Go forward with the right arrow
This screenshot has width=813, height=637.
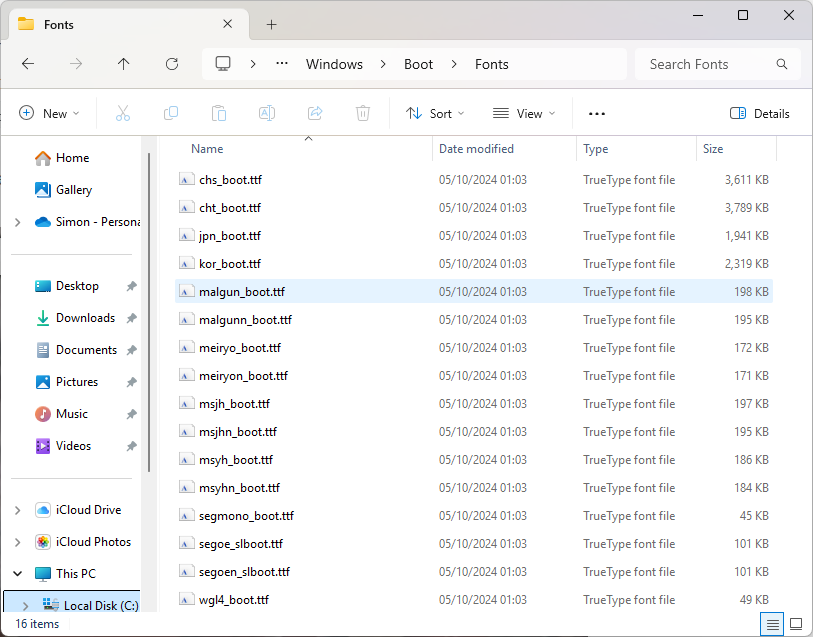(76, 64)
